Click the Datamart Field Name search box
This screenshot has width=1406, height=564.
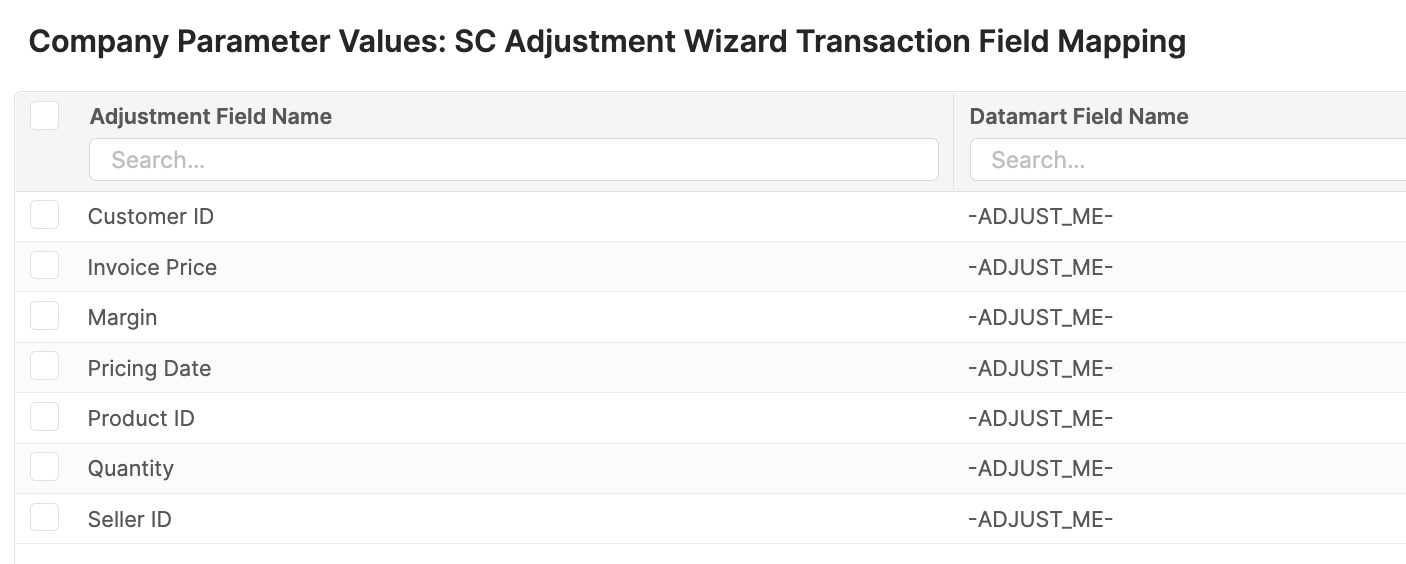[x=1187, y=160]
